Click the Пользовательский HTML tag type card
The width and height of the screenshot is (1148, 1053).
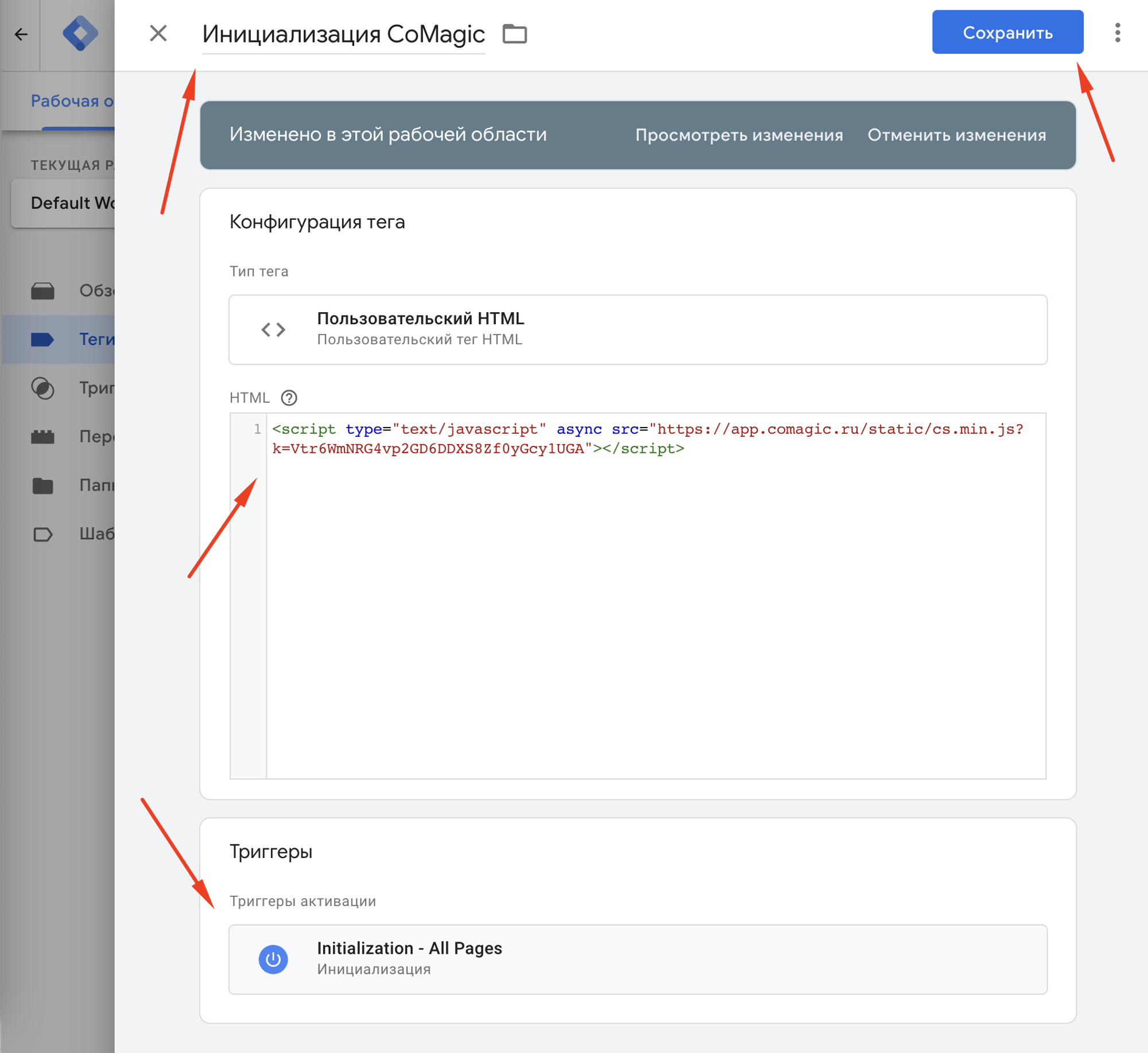click(x=638, y=329)
